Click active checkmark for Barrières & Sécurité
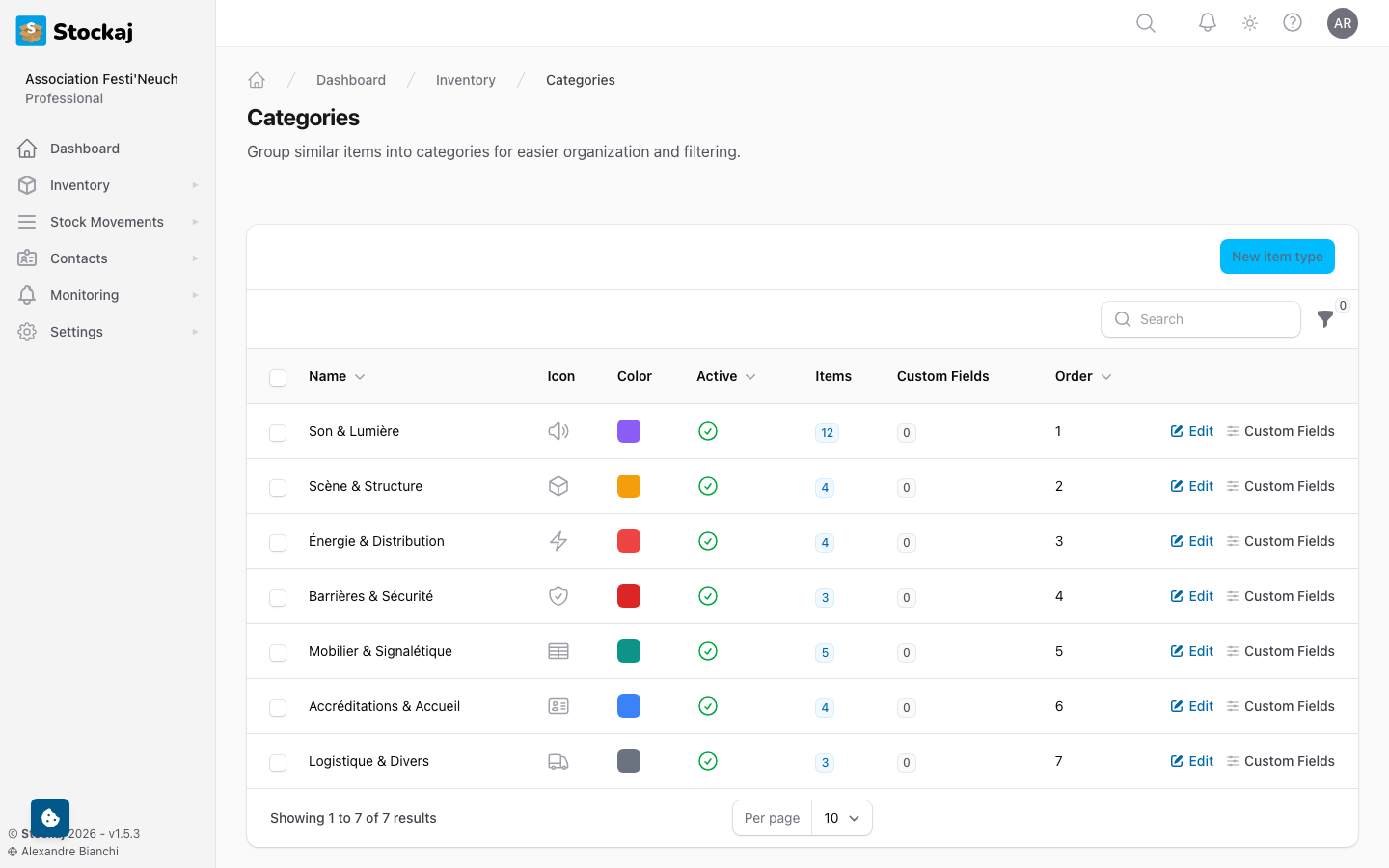The width and height of the screenshot is (1389, 868). pyautogui.click(x=708, y=596)
